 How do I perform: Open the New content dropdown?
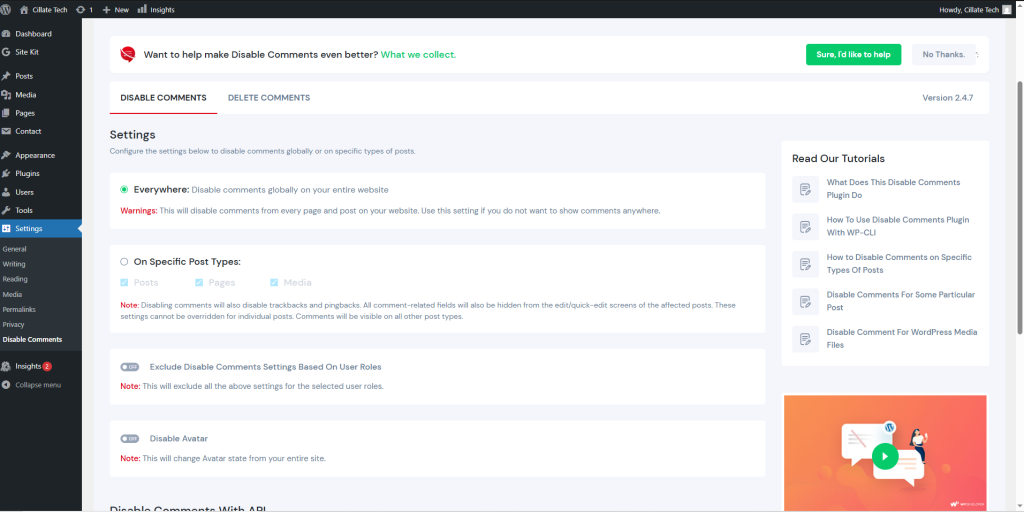[115, 9]
